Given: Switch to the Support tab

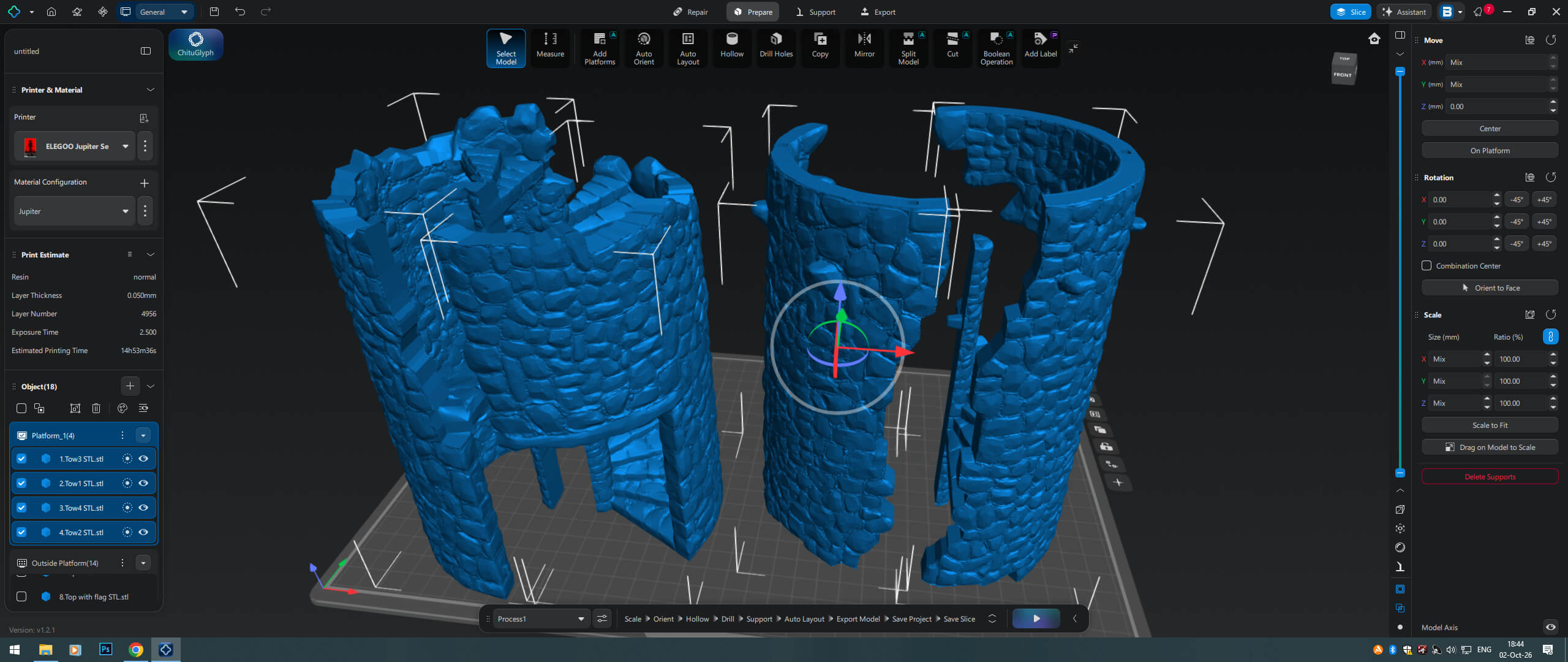Looking at the screenshot, I should [x=815, y=12].
